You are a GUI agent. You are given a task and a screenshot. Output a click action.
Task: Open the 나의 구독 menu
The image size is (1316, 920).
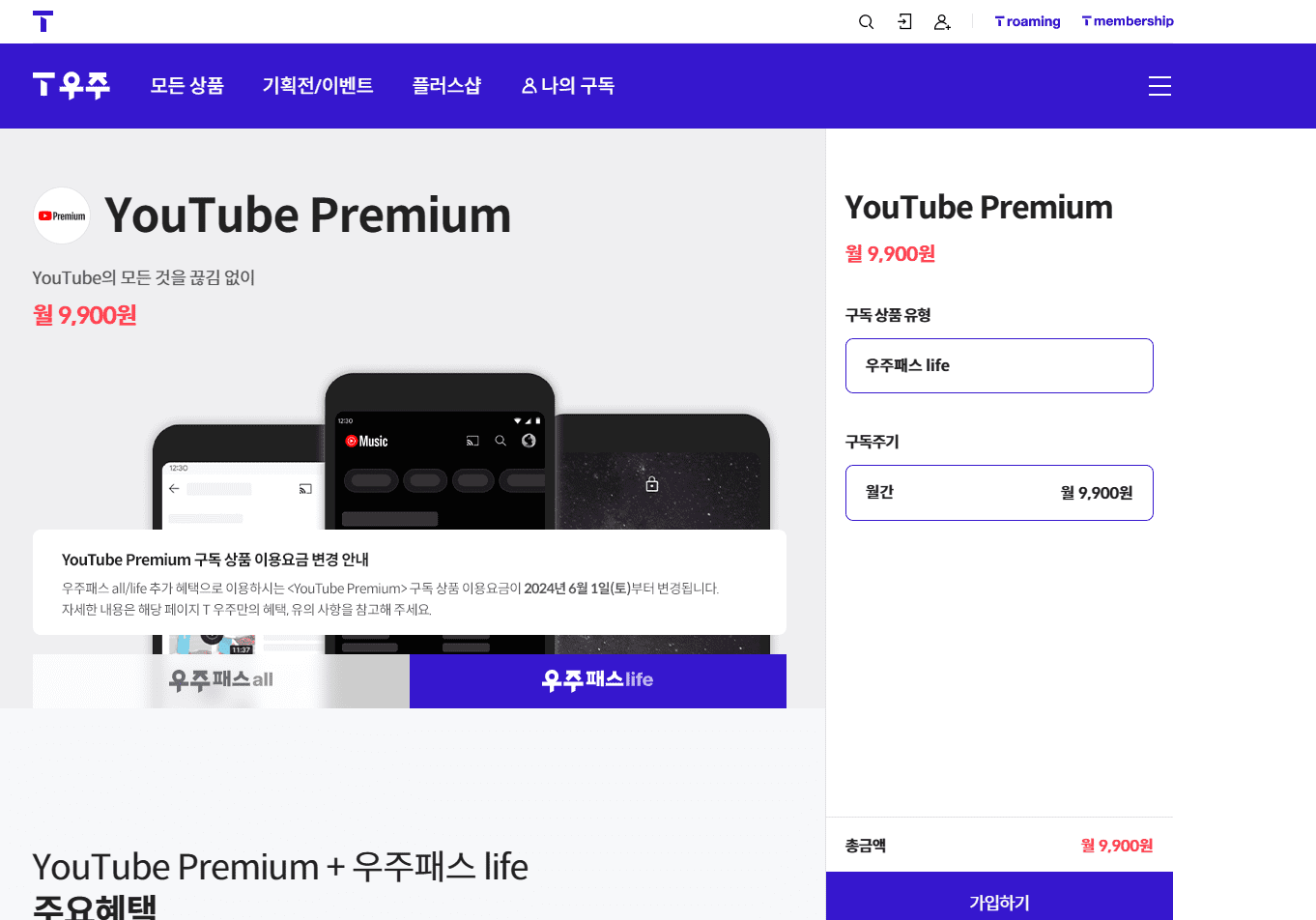click(x=568, y=86)
